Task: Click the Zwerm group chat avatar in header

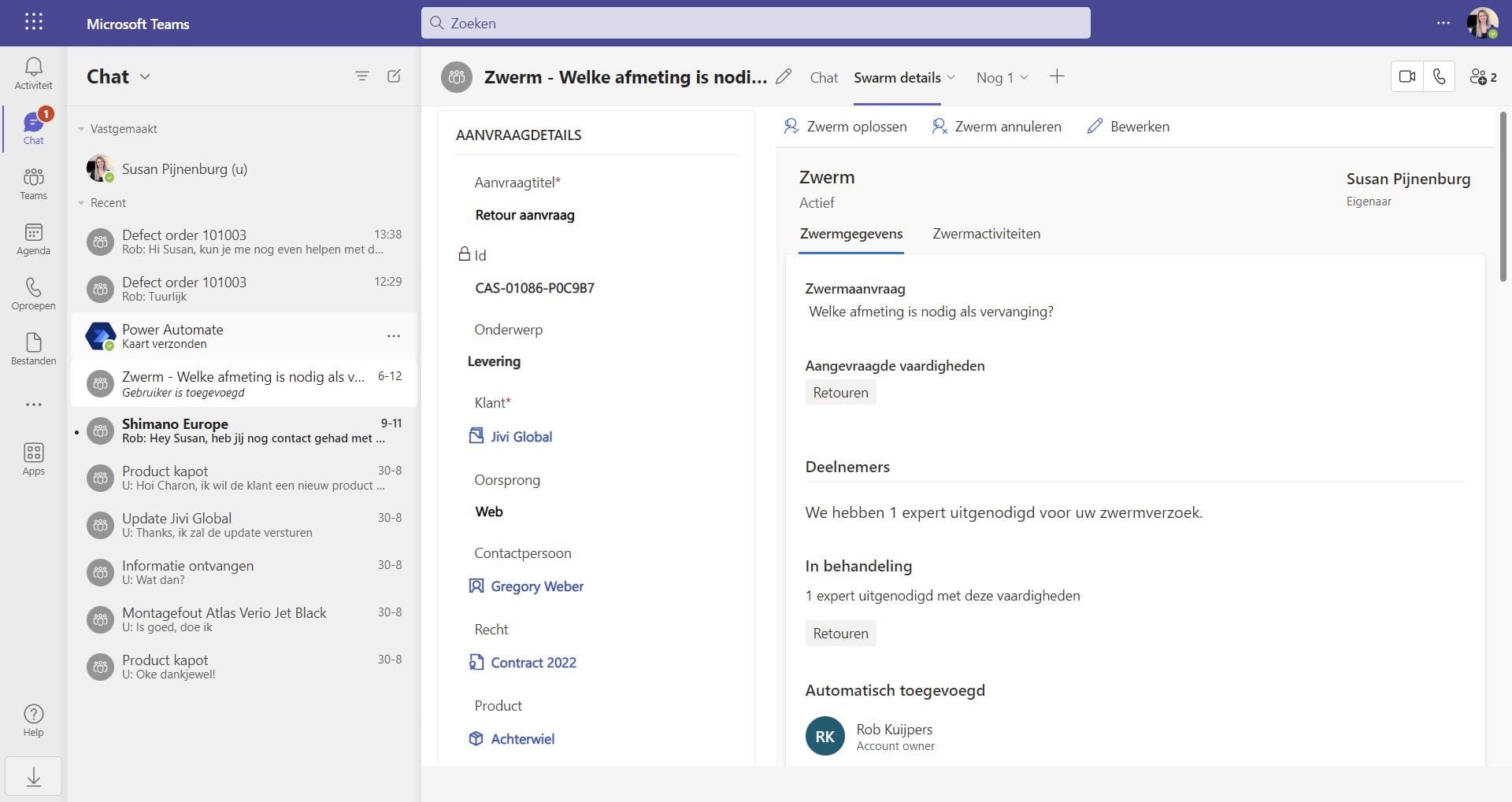Action: coord(457,77)
